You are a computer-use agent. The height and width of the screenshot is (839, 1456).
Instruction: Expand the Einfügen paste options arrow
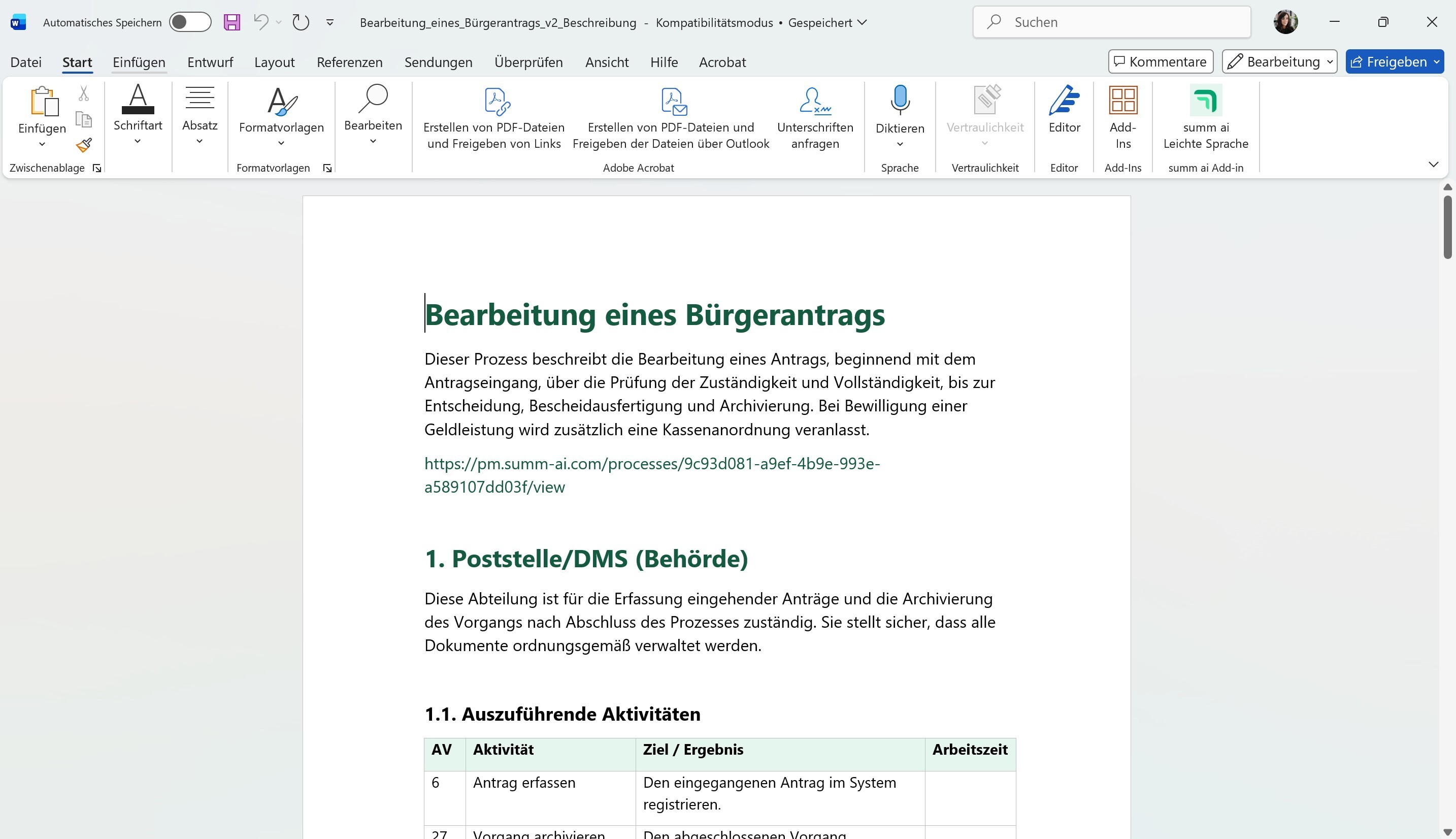point(42,144)
